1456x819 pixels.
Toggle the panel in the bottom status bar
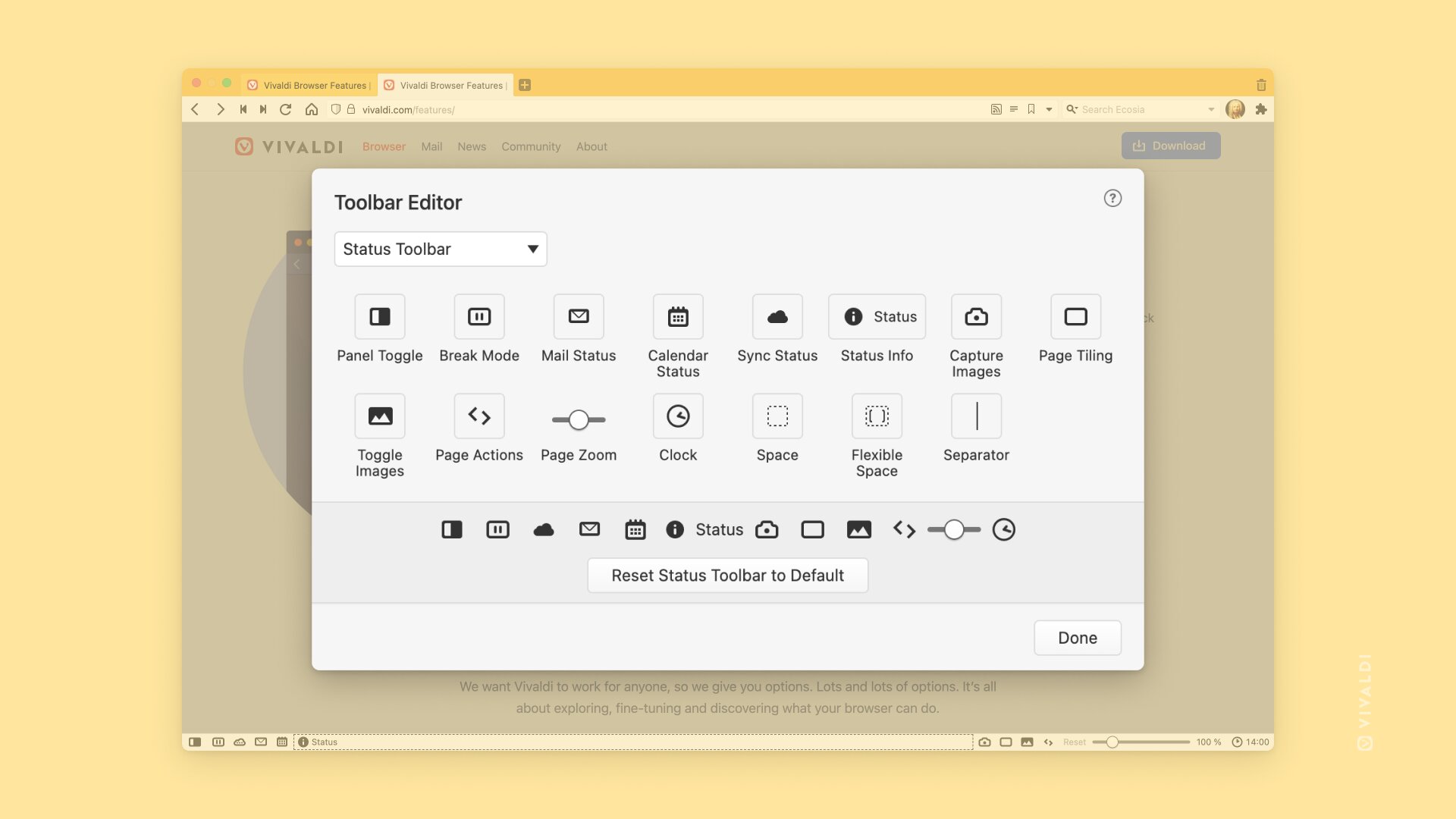(195, 742)
